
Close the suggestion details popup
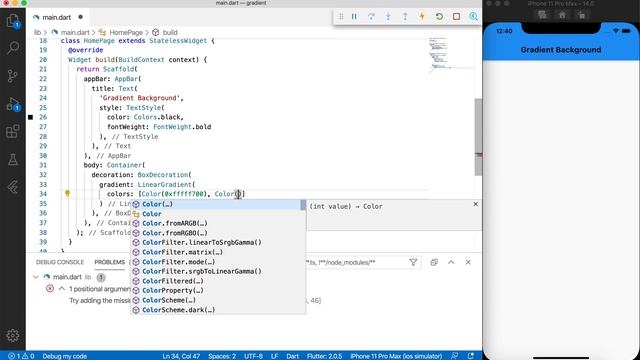pos(476,204)
